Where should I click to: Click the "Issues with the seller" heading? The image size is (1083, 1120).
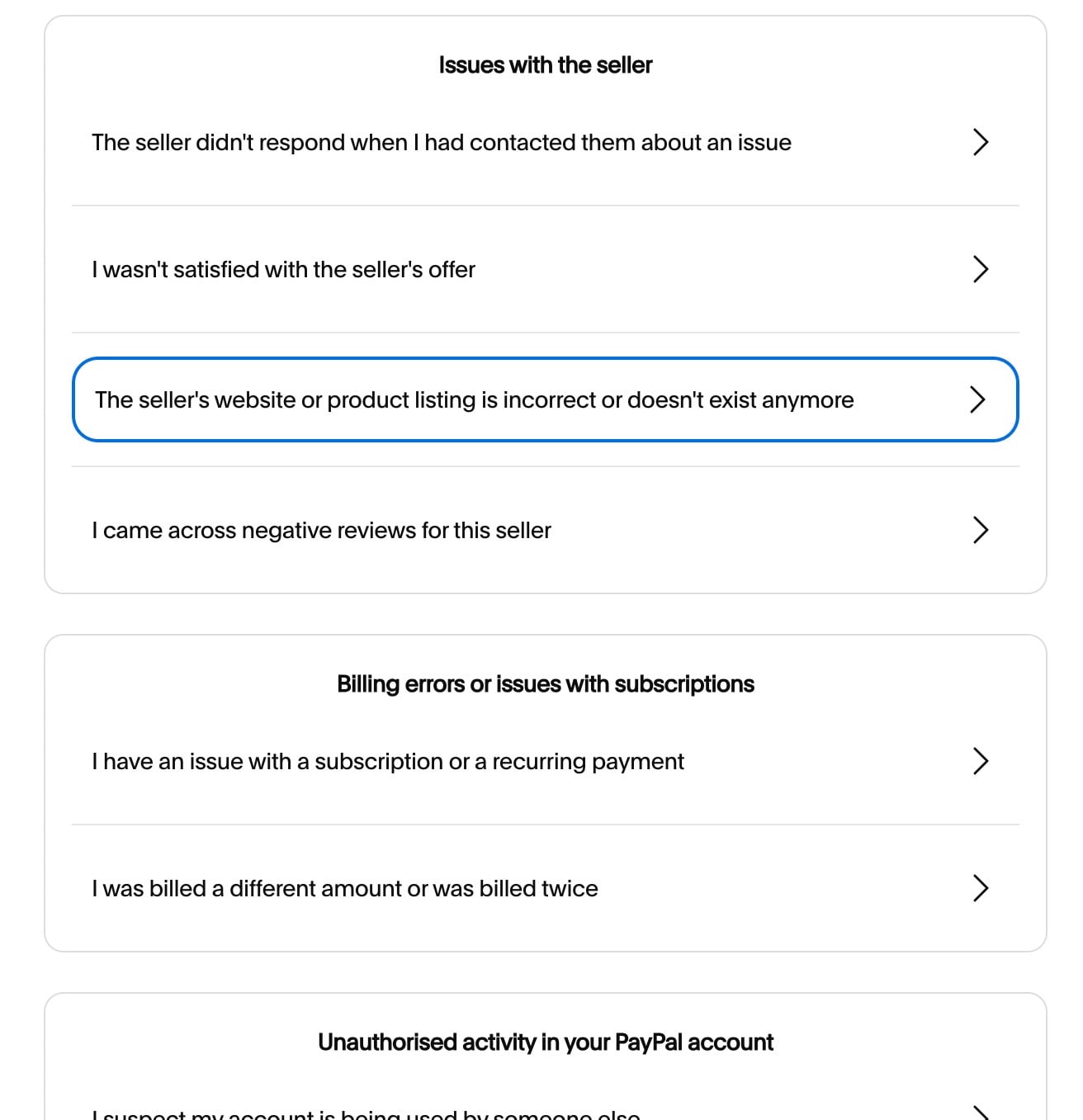[545, 65]
